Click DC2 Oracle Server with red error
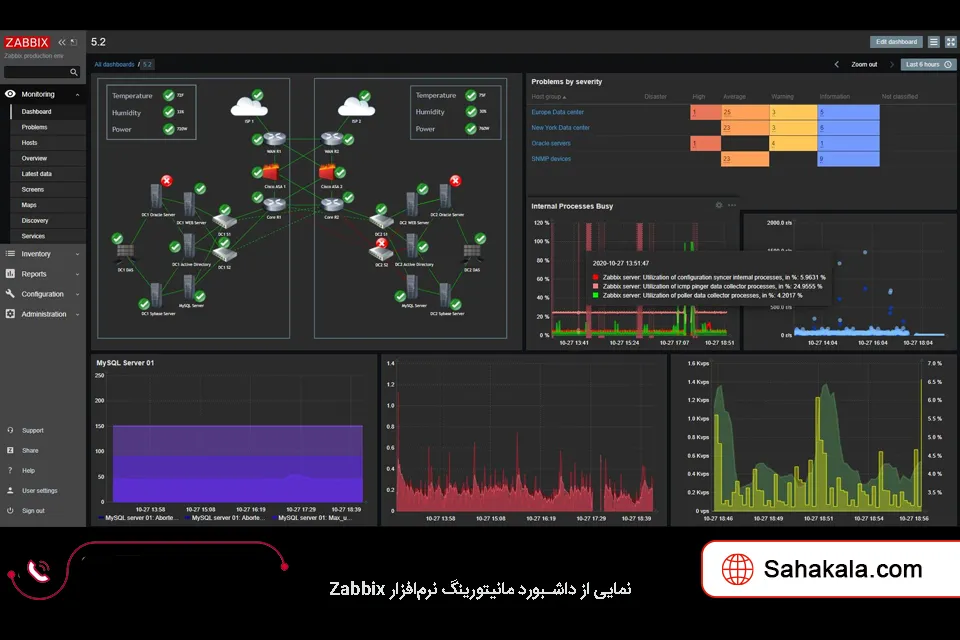960x640 pixels. (446, 196)
